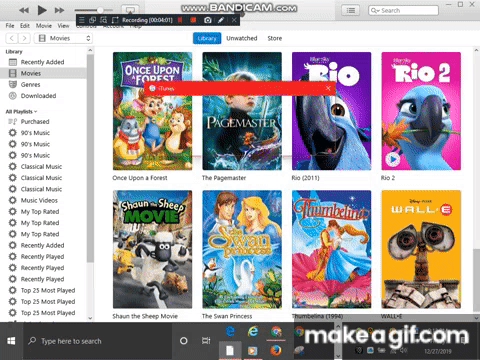The height and width of the screenshot is (360, 480).
Task: Switch to the Unwatched tab
Action: click(242, 38)
